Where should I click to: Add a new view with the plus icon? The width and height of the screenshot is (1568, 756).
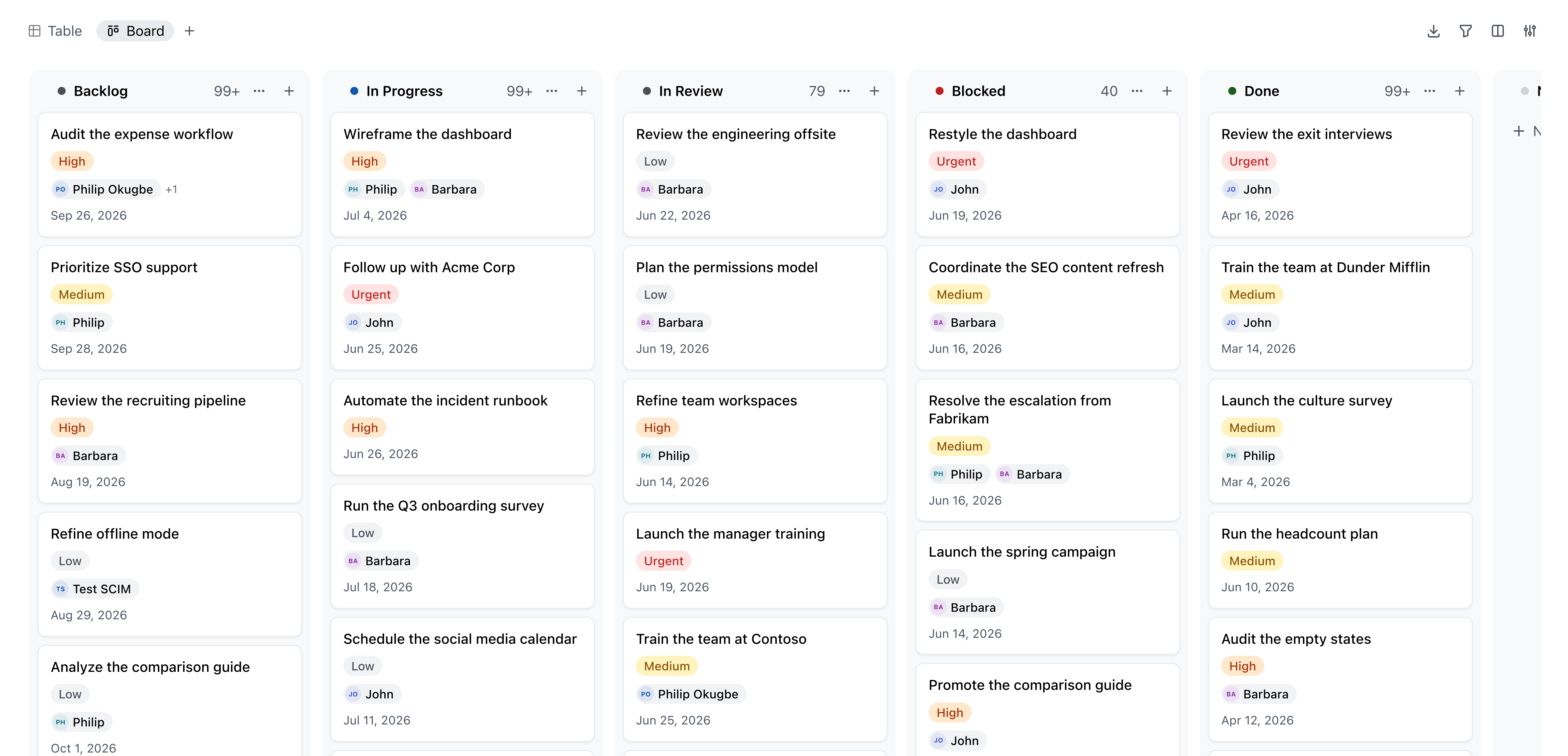[189, 31]
